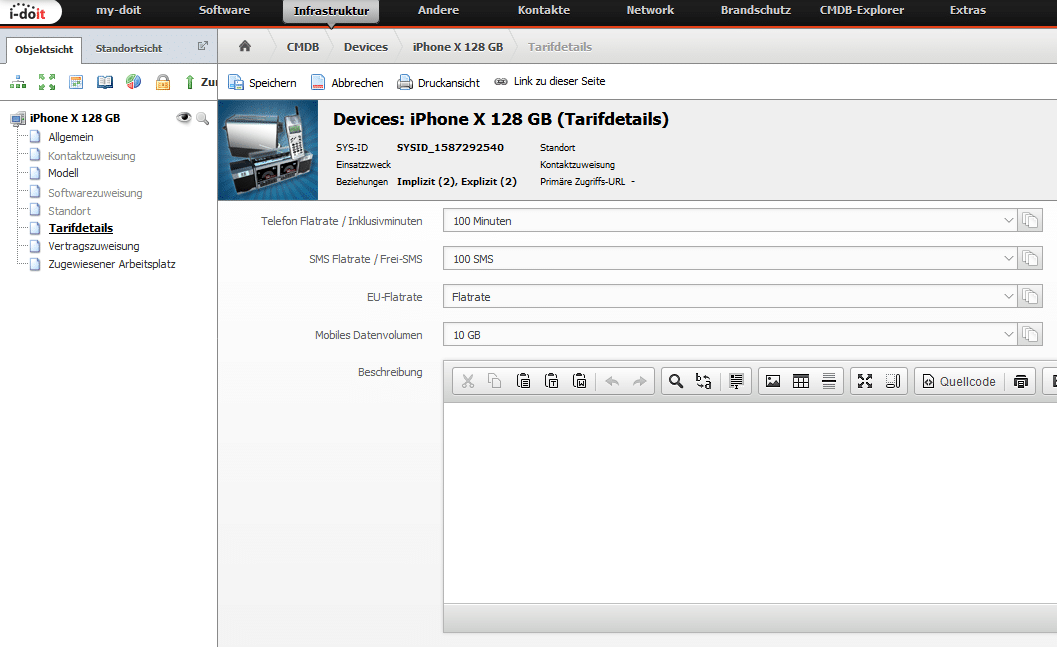The height and width of the screenshot is (647, 1057).
Task: Click the Paste icon in editor toolbar
Action: pos(523,381)
